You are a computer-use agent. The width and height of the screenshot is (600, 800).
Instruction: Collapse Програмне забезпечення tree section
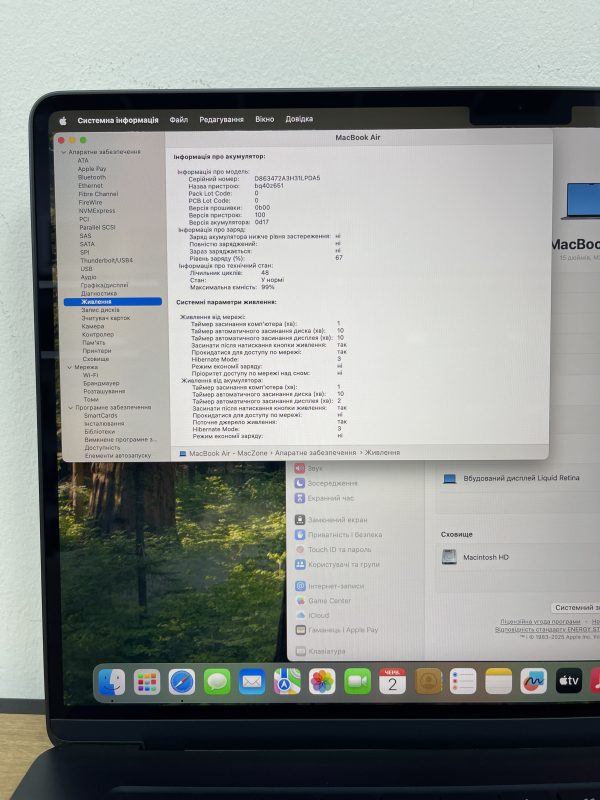point(70,408)
